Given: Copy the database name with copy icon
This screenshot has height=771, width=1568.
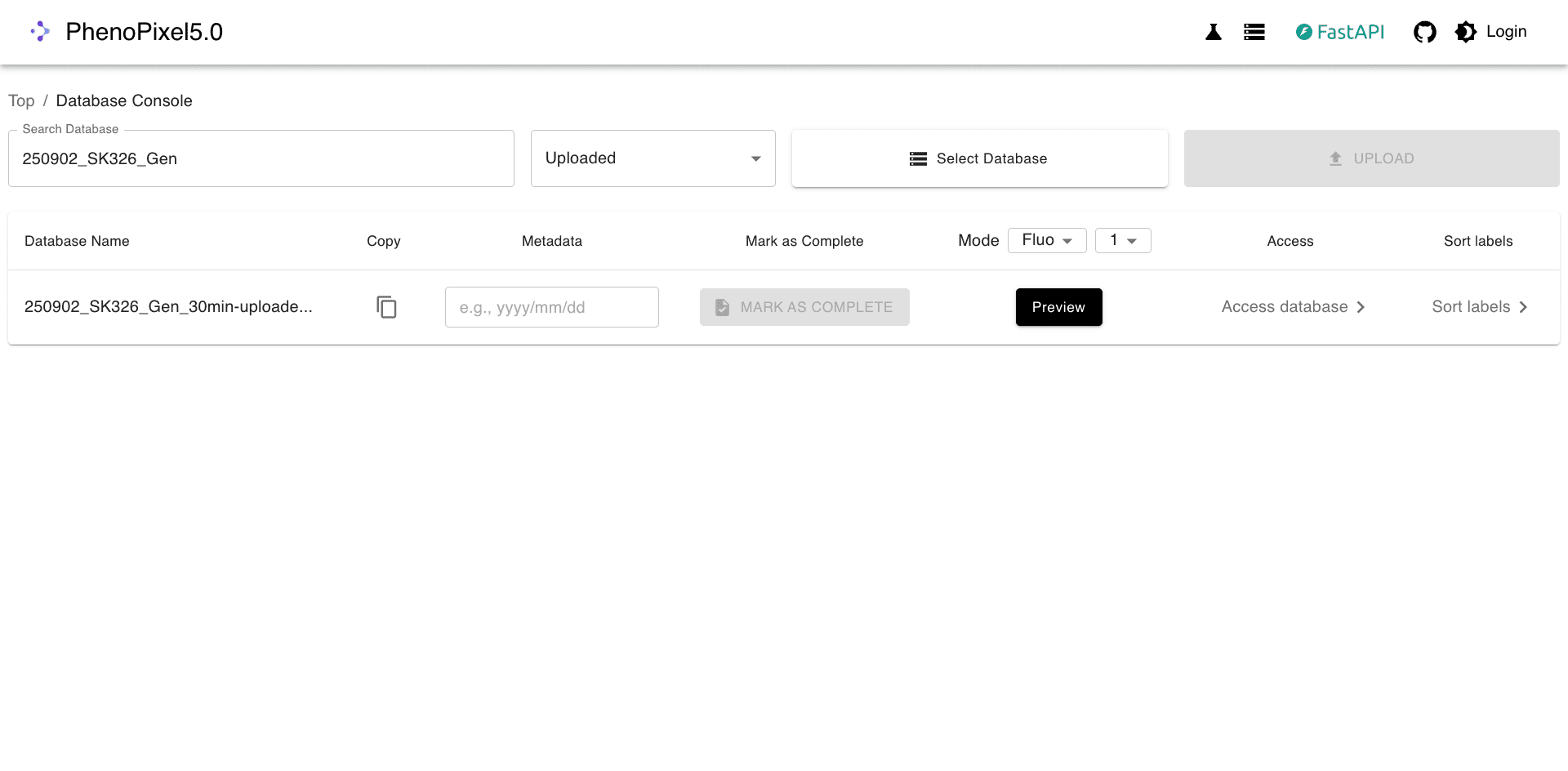Looking at the screenshot, I should click(x=386, y=307).
